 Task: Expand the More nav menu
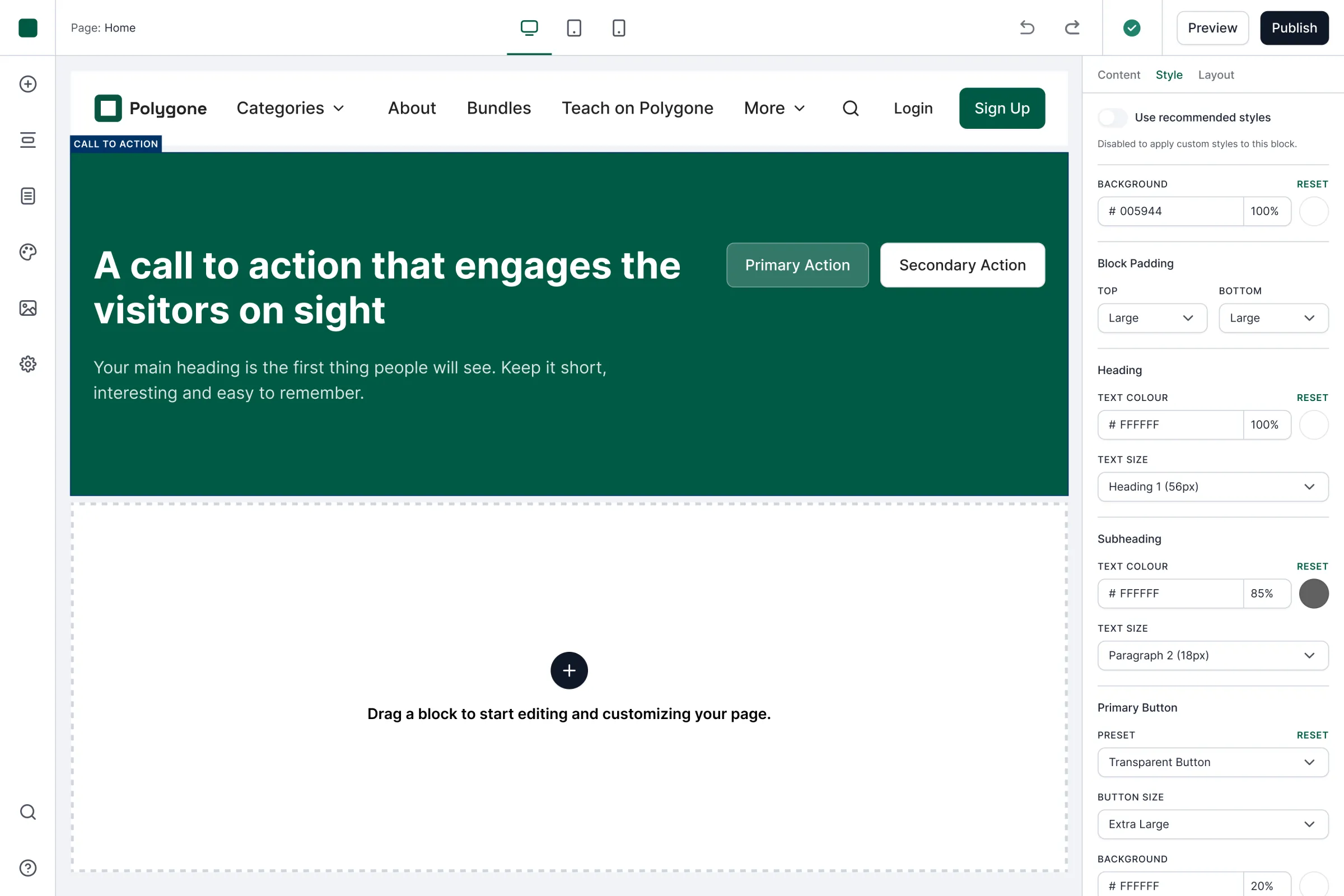(x=774, y=108)
